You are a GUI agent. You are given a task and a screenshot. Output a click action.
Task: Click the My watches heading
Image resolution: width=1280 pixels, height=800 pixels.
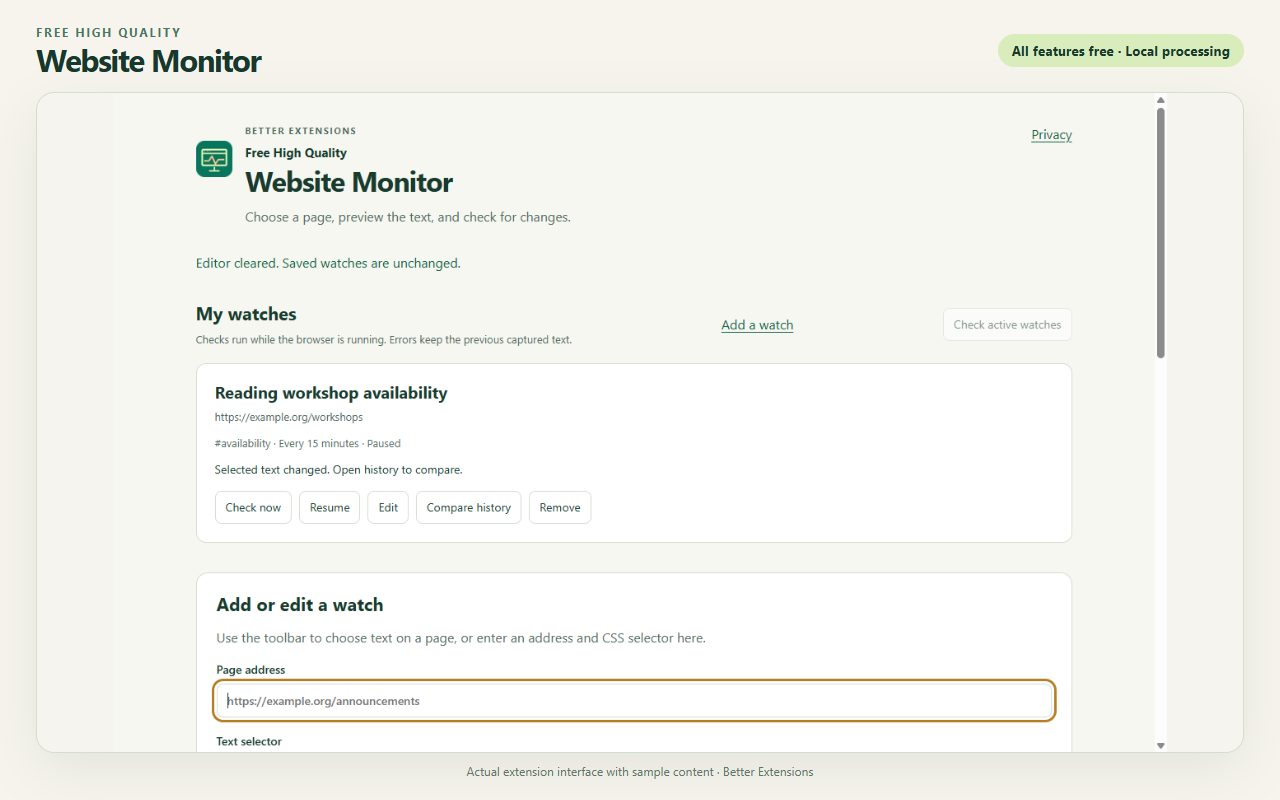(x=246, y=314)
